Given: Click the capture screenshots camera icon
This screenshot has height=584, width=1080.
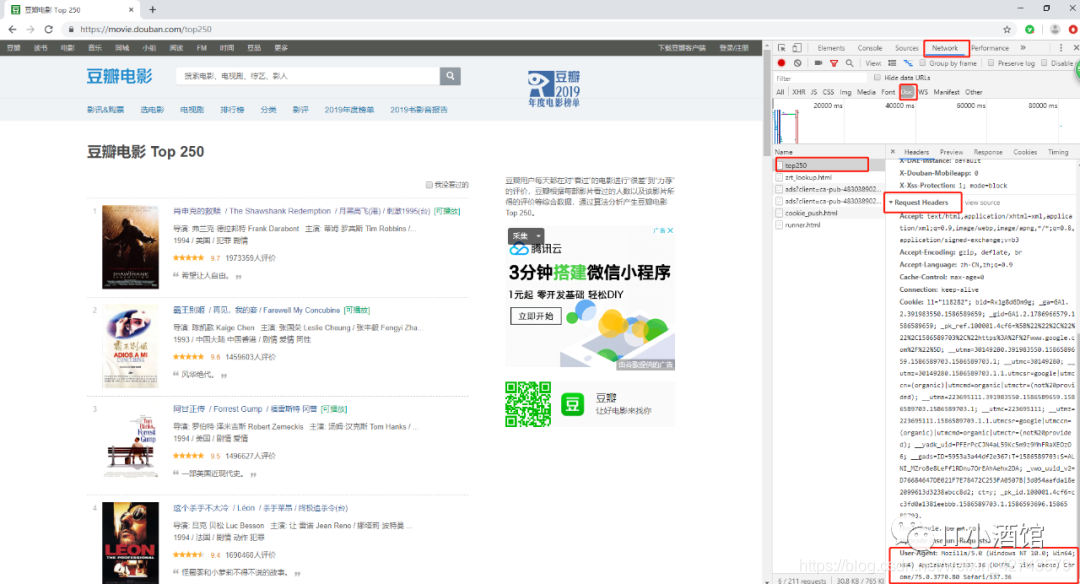Looking at the screenshot, I should tap(818, 63).
